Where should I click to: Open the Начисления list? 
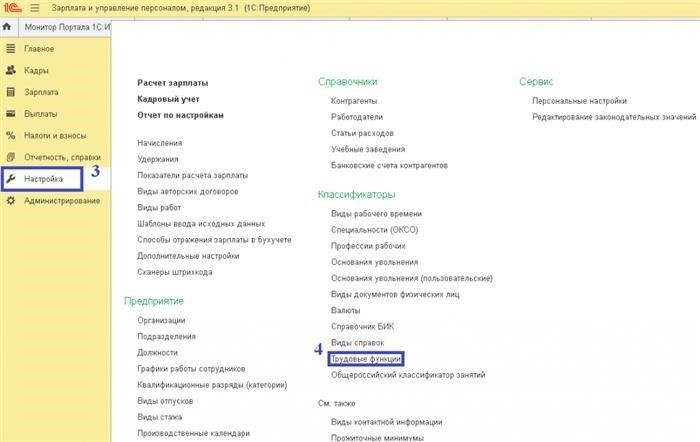[159, 143]
